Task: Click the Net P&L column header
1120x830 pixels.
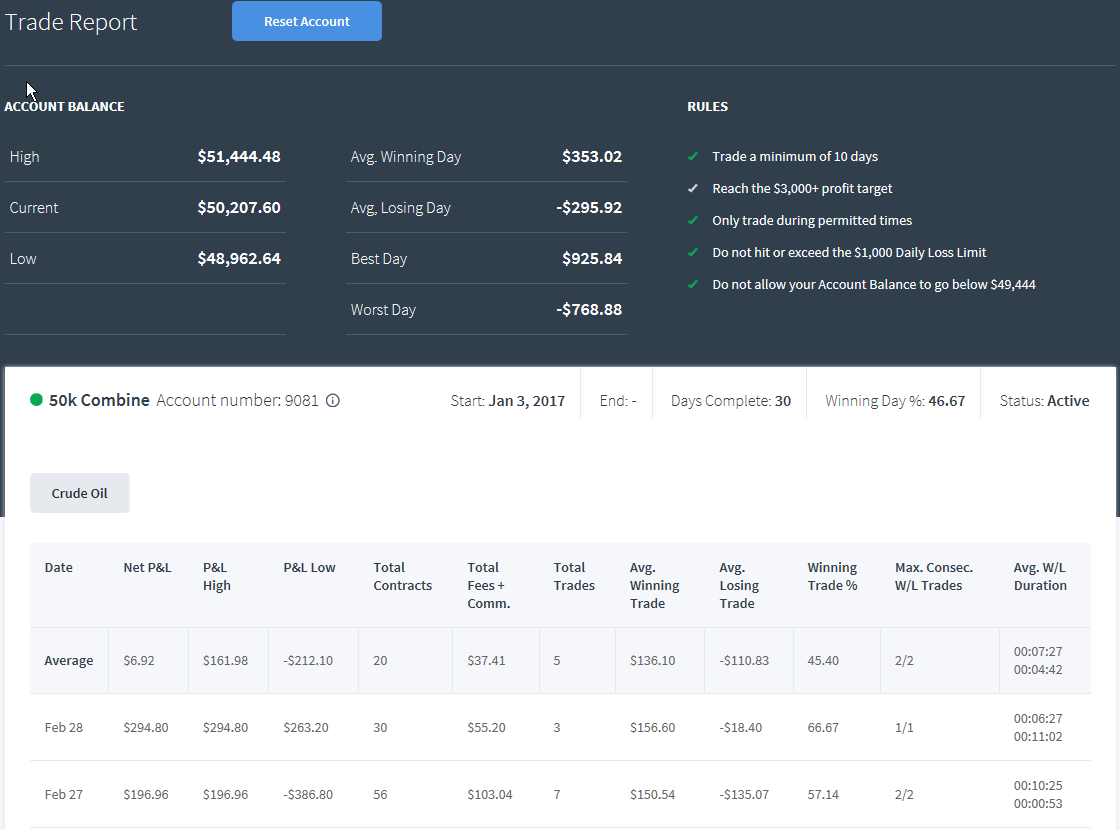Action: click(x=147, y=568)
